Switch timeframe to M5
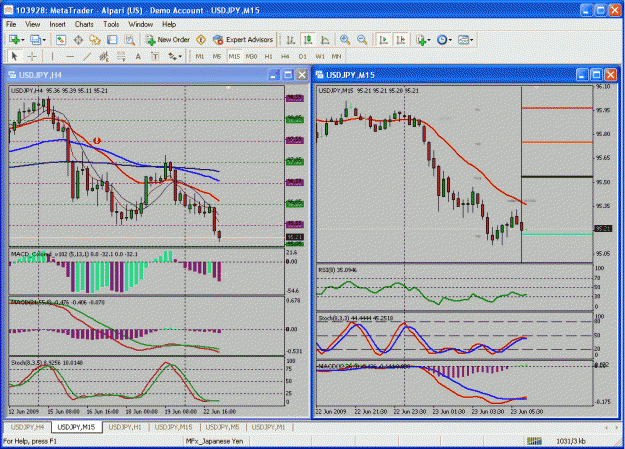Viewport: 625px width, 449px height. [216, 56]
